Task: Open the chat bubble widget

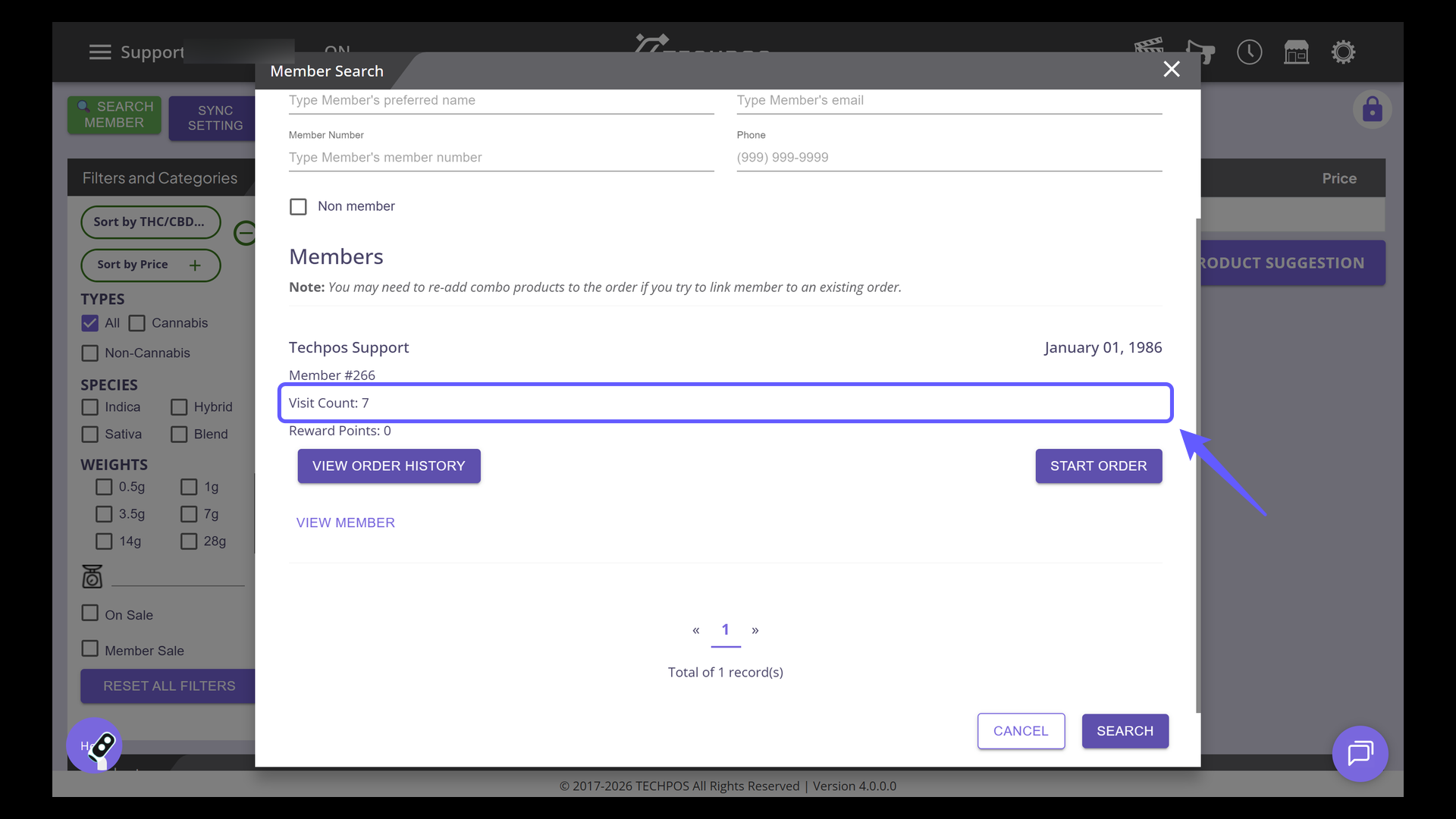Action: pyautogui.click(x=1360, y=754)
